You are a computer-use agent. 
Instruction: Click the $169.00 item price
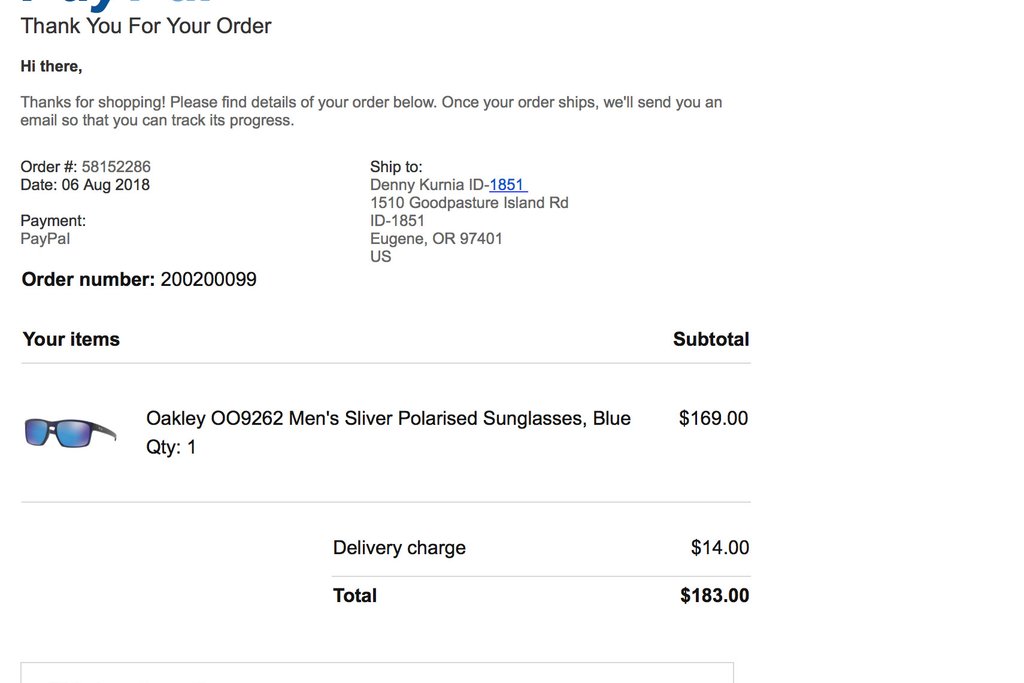point(713,418)
